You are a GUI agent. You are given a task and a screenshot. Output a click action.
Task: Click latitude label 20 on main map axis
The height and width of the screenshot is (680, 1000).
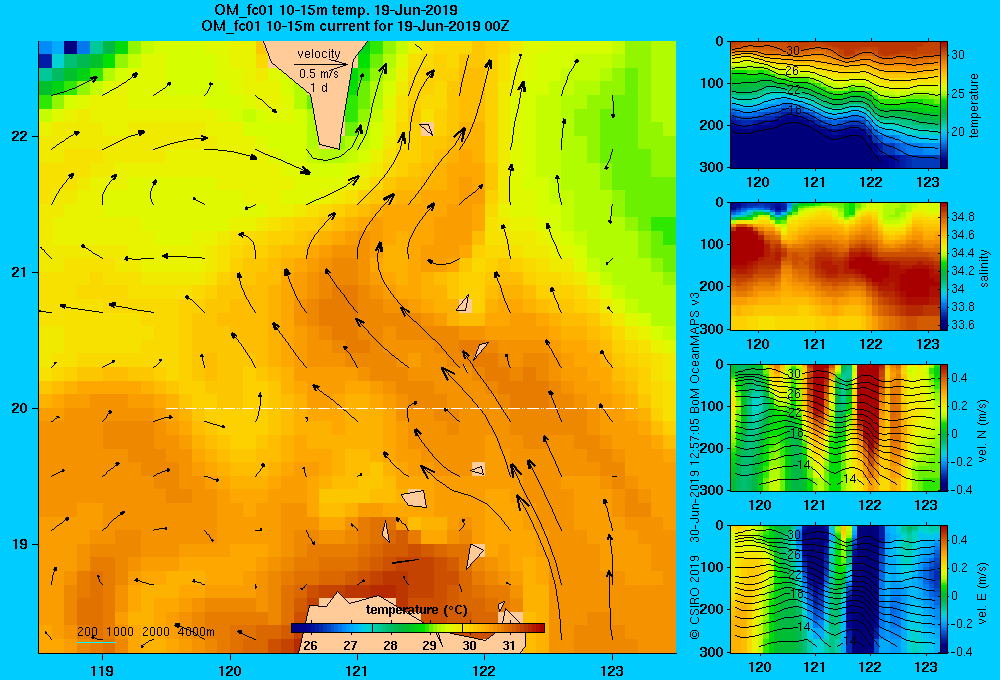tap(19, 408)
